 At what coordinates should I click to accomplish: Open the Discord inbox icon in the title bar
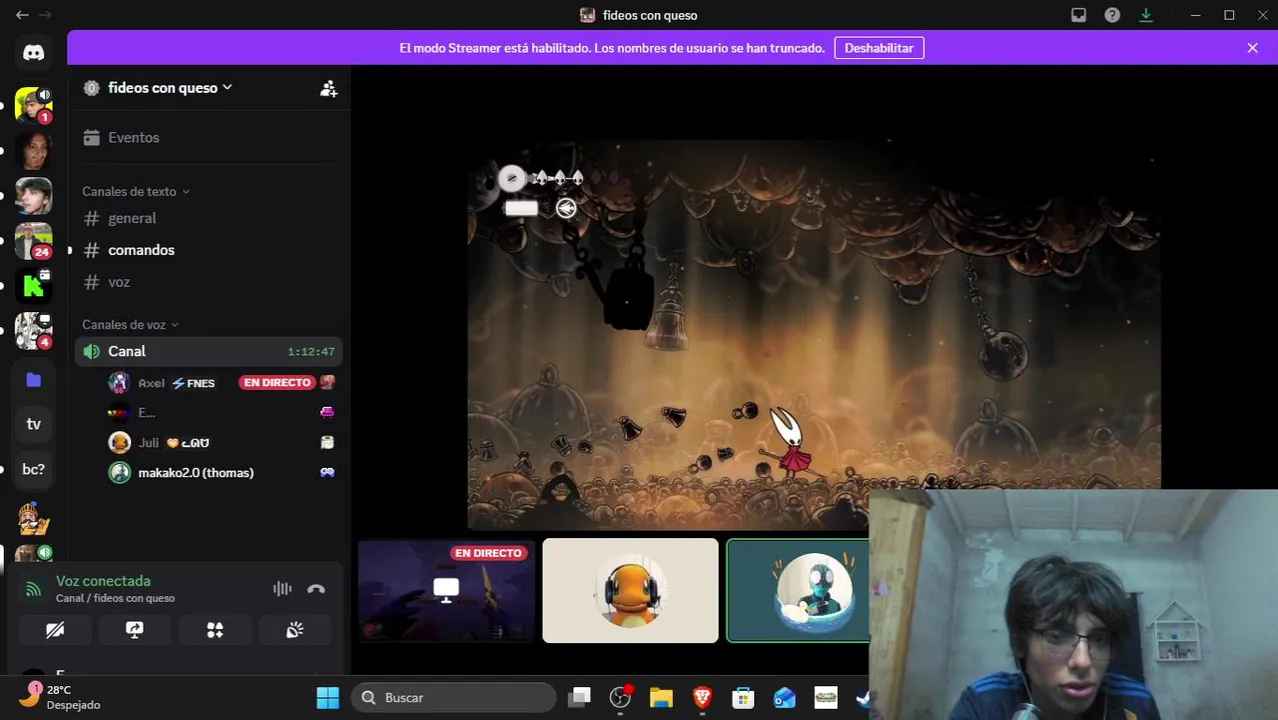coord(1078,15)
